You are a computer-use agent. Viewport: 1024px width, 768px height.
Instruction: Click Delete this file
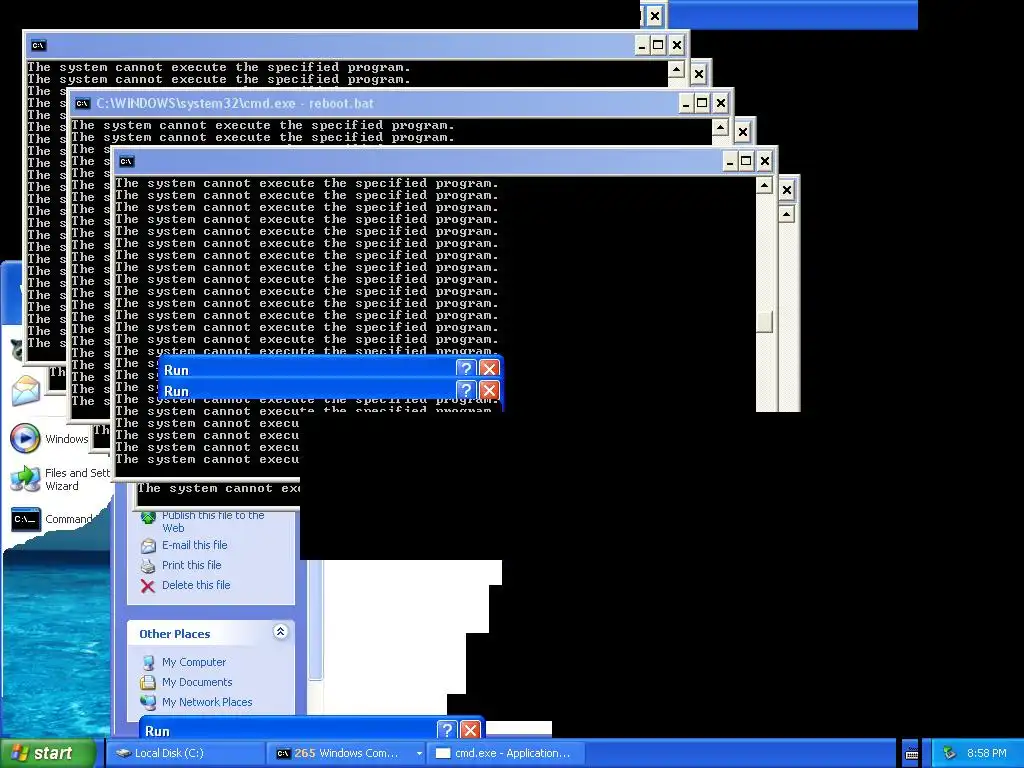[196, 585]
